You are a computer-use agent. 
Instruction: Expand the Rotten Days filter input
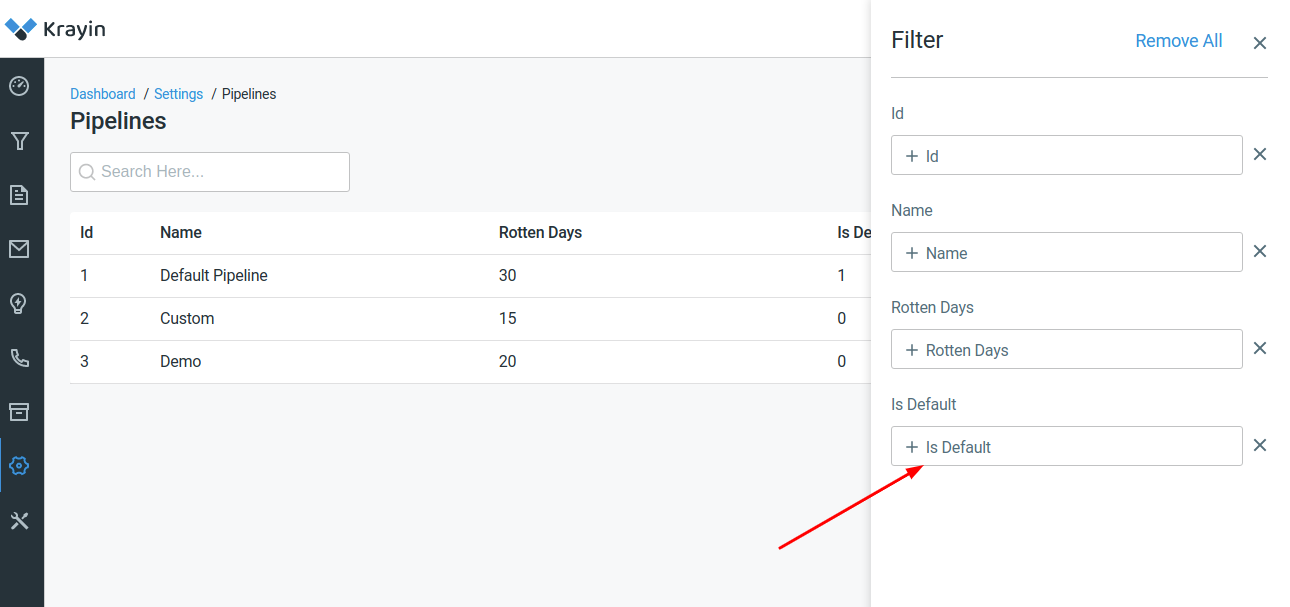1066,348
